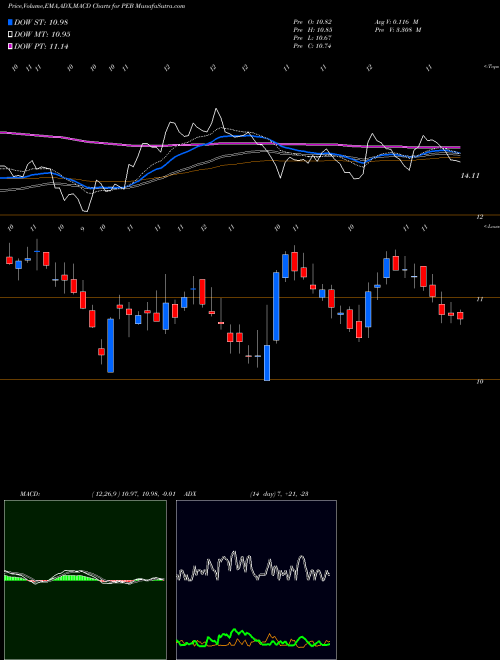Viewport: 500px width, 660px height.
Task: Select the 'DOW MT: 10.95' legend label
Action: coord(42,35)
